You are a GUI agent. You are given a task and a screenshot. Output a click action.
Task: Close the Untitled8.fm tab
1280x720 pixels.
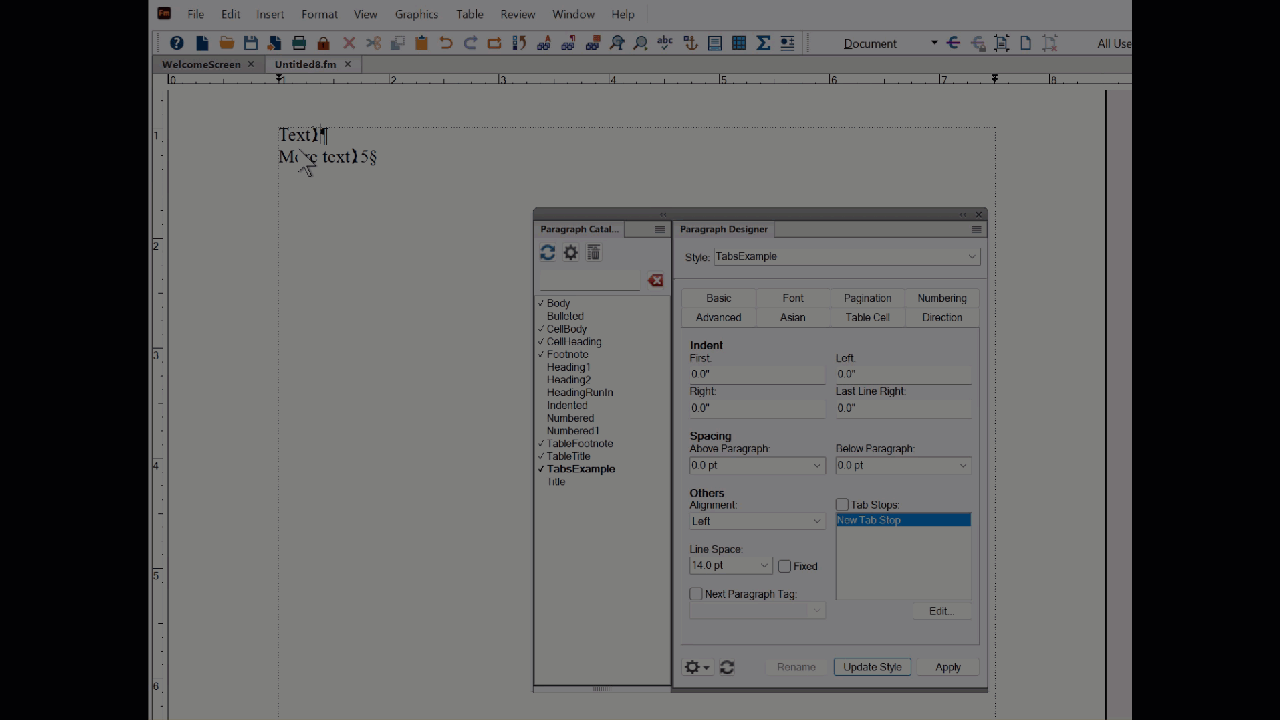348,64
